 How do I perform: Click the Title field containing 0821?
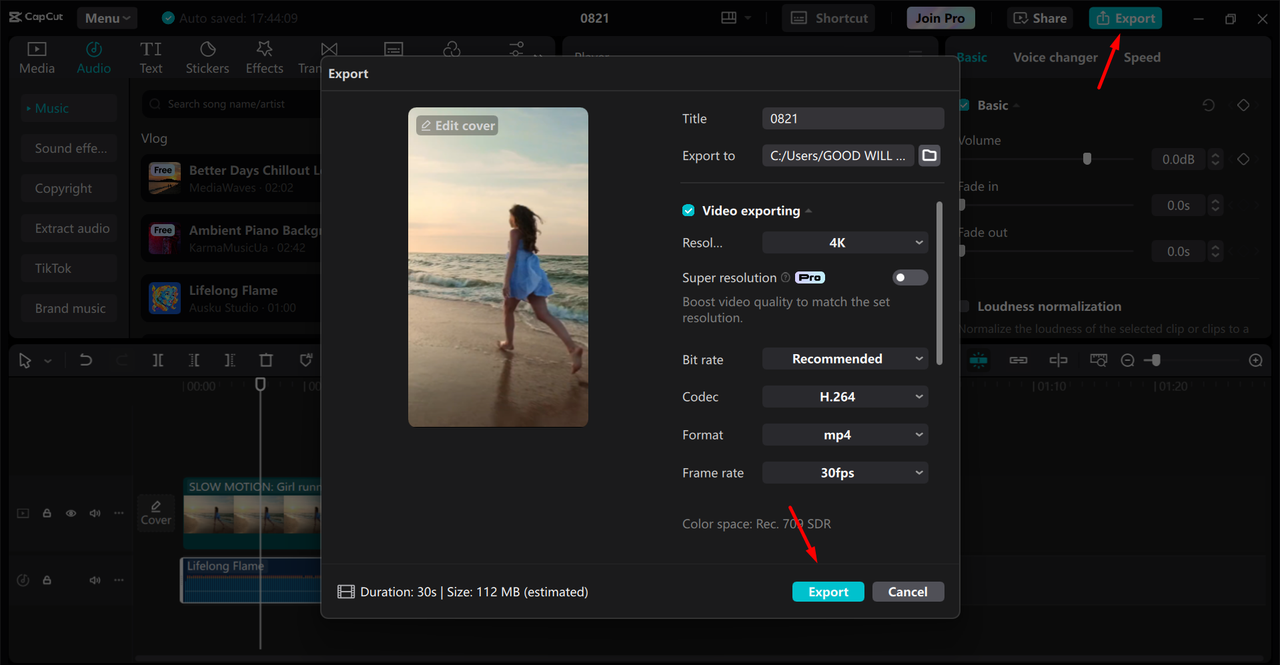[x=853, y=118]
